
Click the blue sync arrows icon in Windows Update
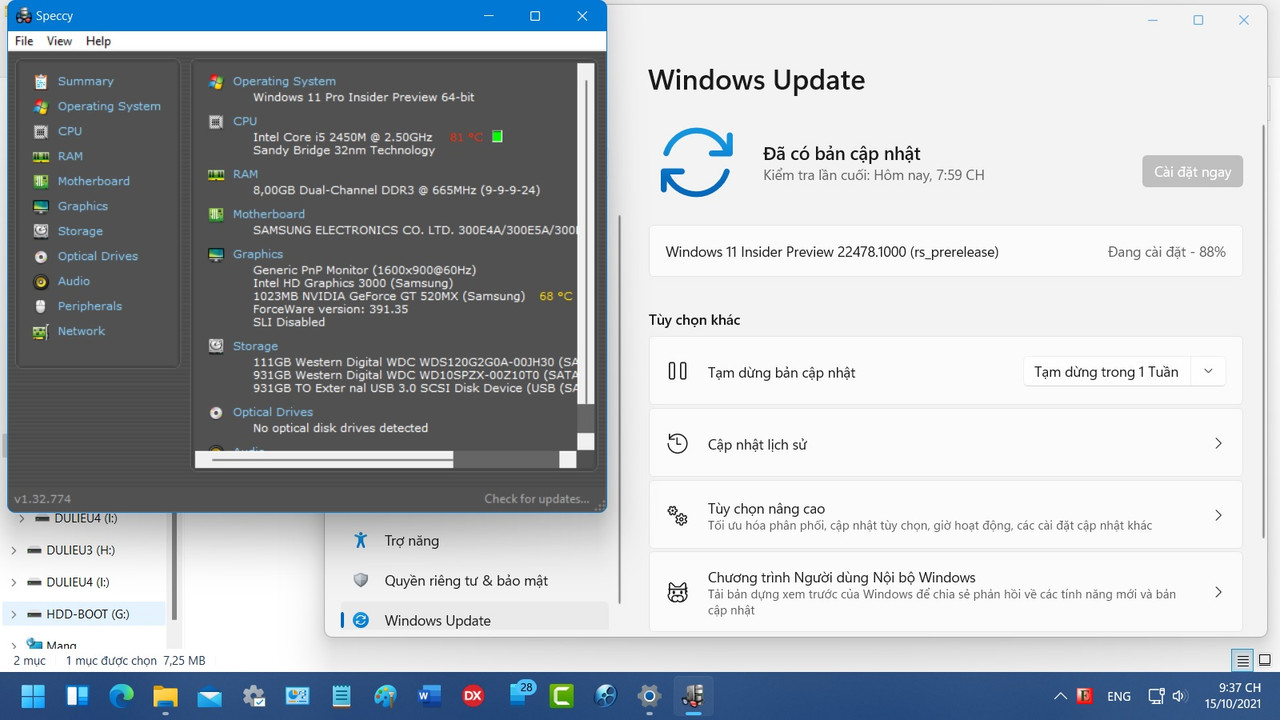[x=697, y=162]
